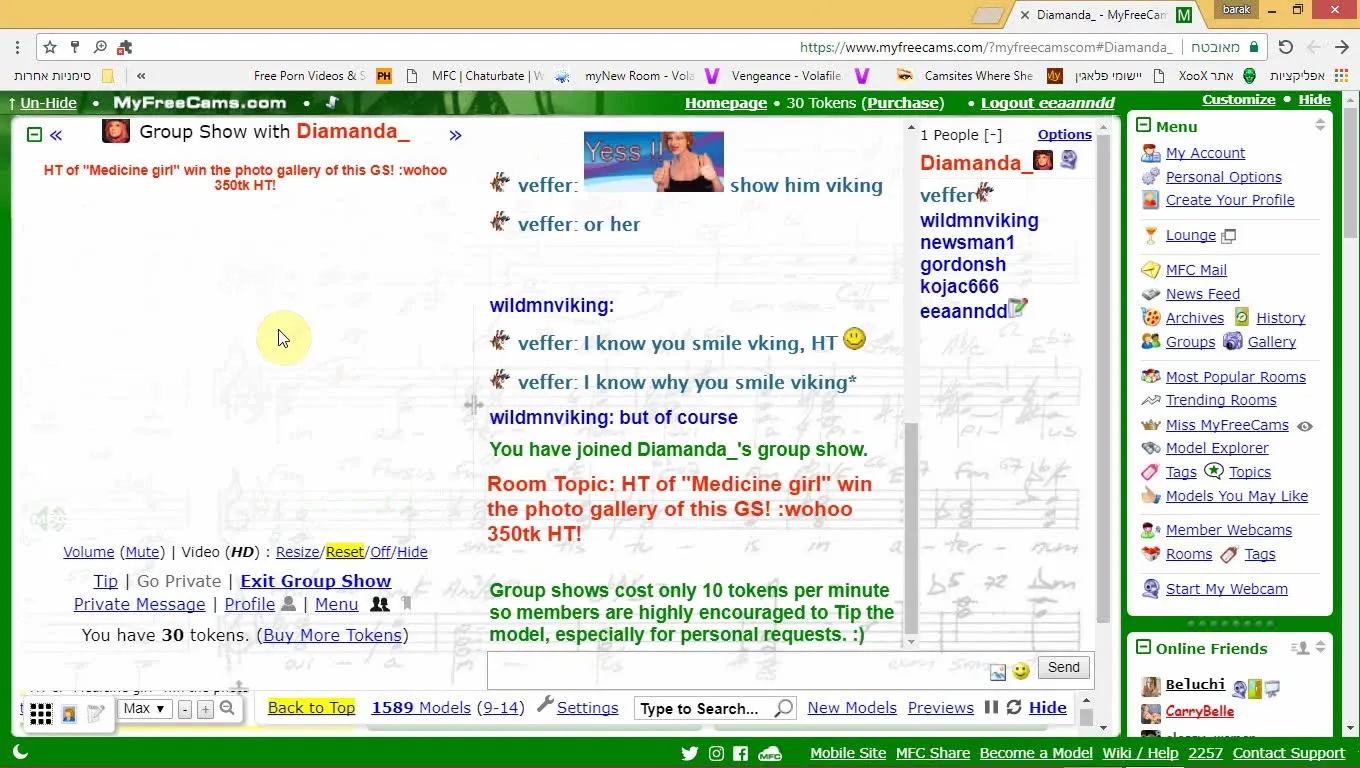The image size is (1360, 768).
Task: Click Buy More Tokens link
Action: click(x=332, y=635)
